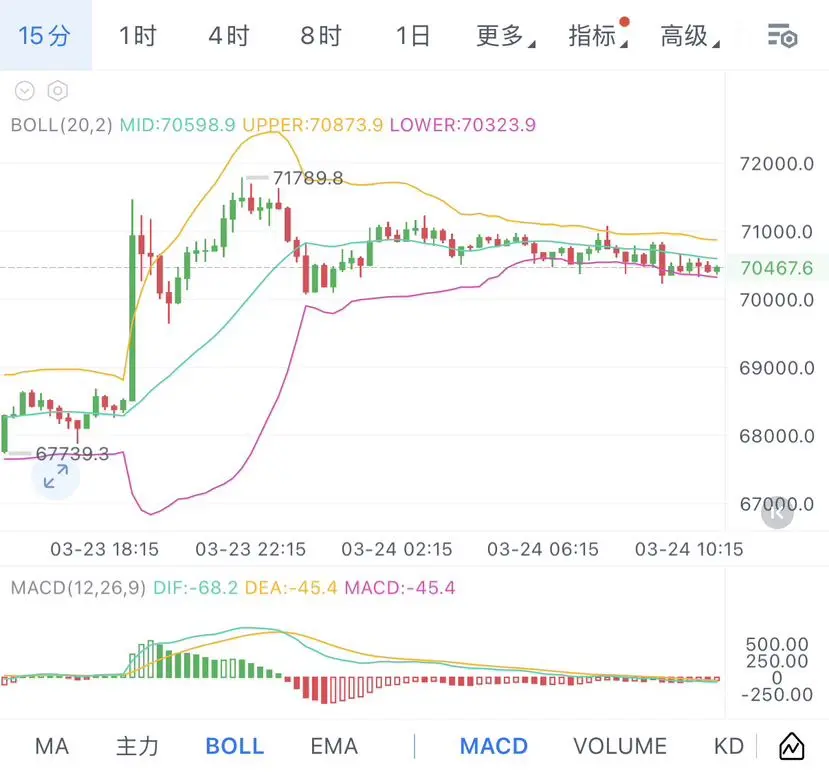This screenshot has height=773, width=829.
Task: Tap the current price label 70467.6
Action: [777, 268]
